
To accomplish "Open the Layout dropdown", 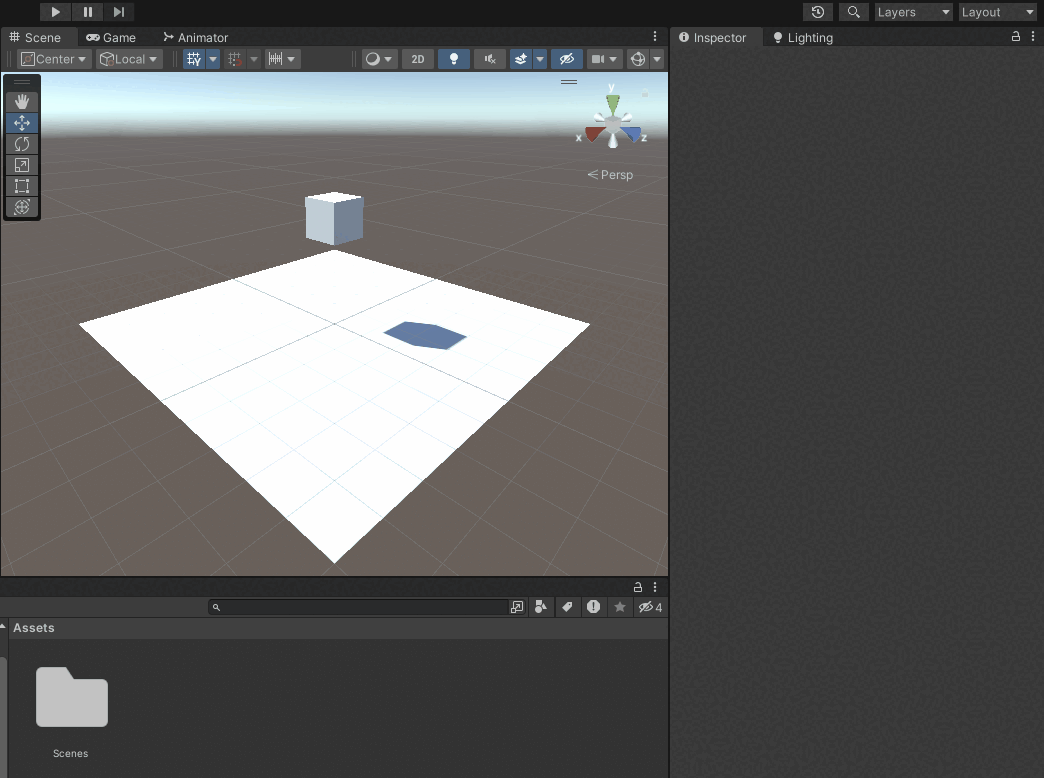I will [x=997, y=12].
